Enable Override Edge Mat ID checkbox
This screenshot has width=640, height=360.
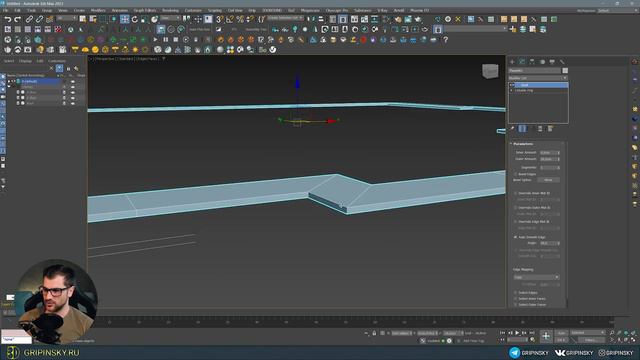pos(516,222)
